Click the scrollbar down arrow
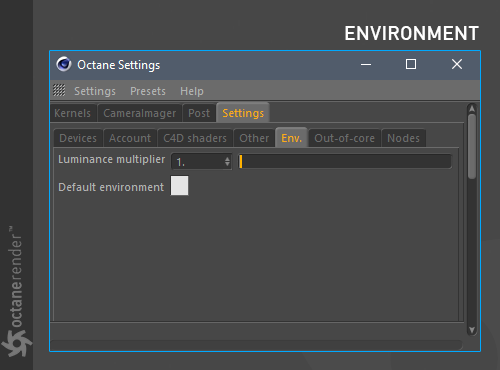500x370 pixels. [x=472, y=330]
